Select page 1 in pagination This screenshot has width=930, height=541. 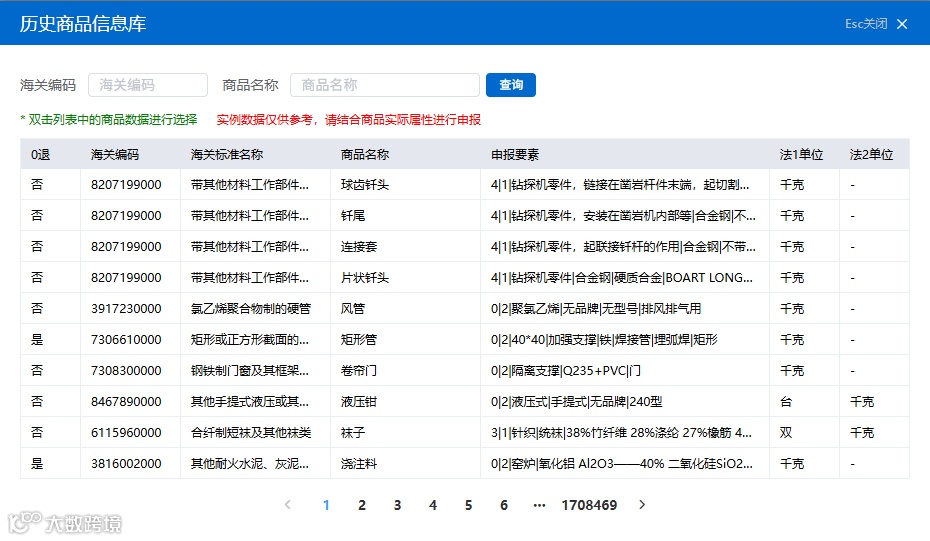(326, 505)
